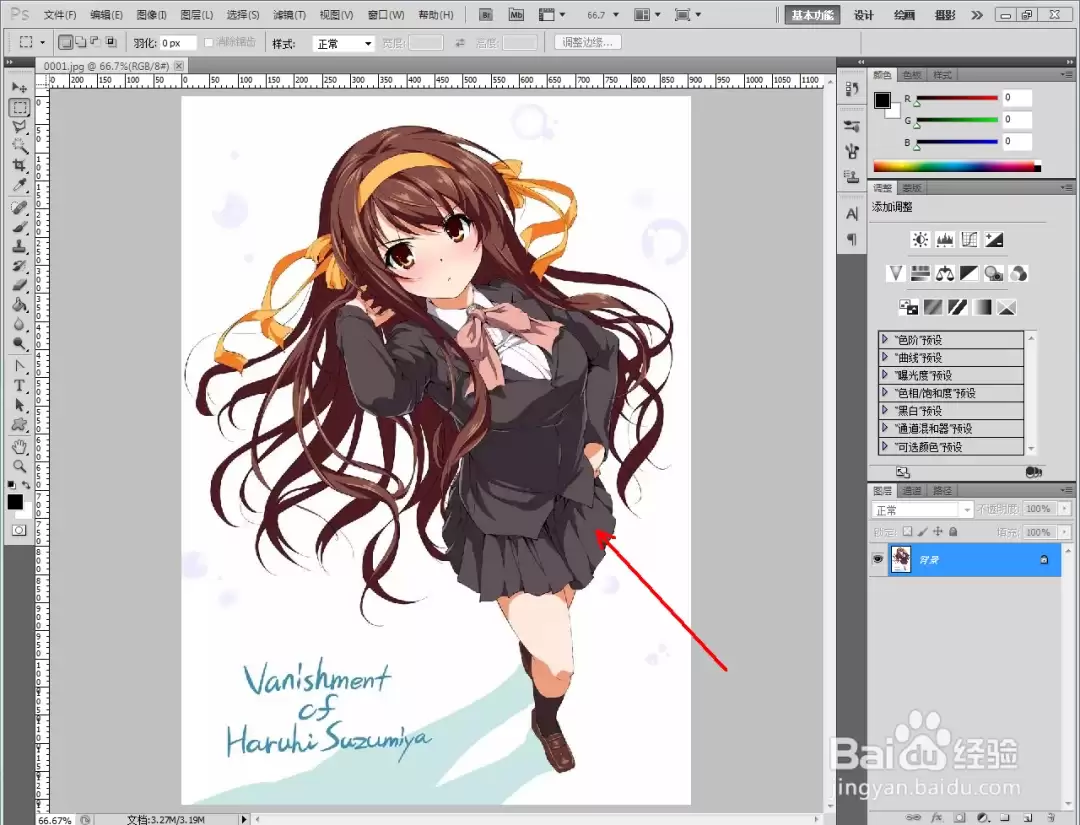The height and width of the screenshot is (825, 1080).
Task: Open the 样式 style dropdown
Action: click(343, 43)
